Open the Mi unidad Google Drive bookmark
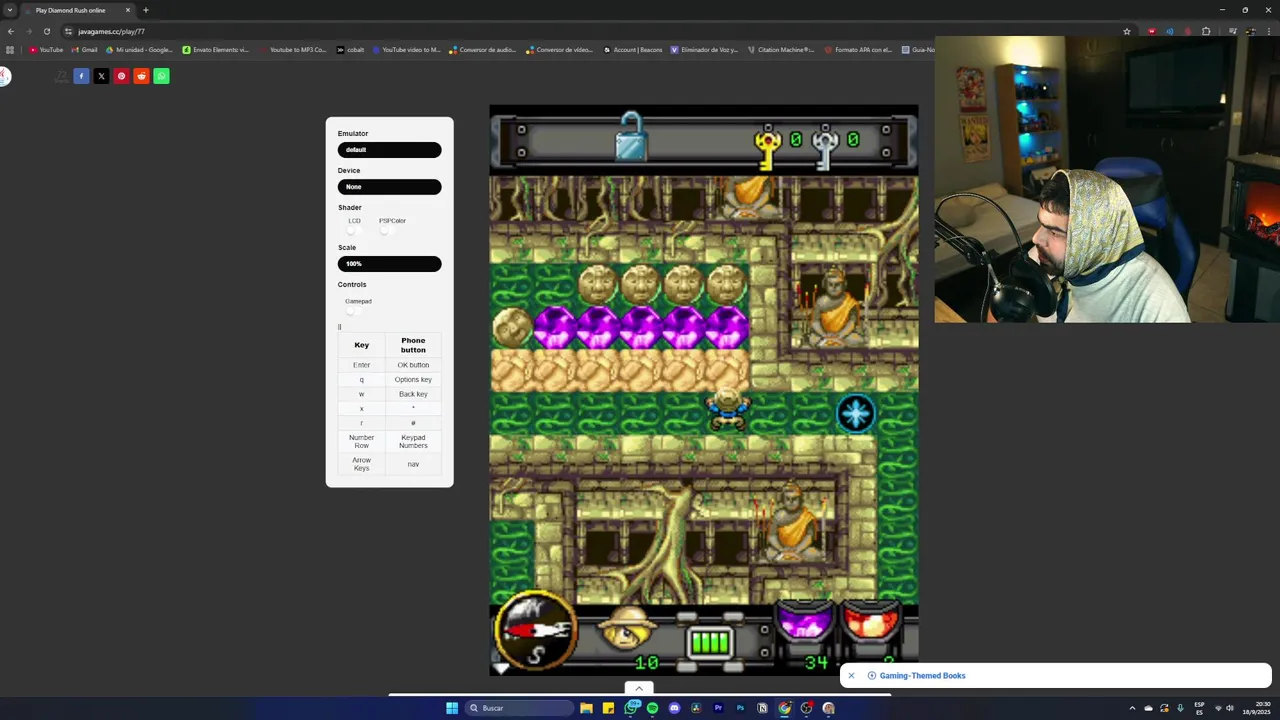The height and width of the screenshot is (720, 1280). (139, 50)
